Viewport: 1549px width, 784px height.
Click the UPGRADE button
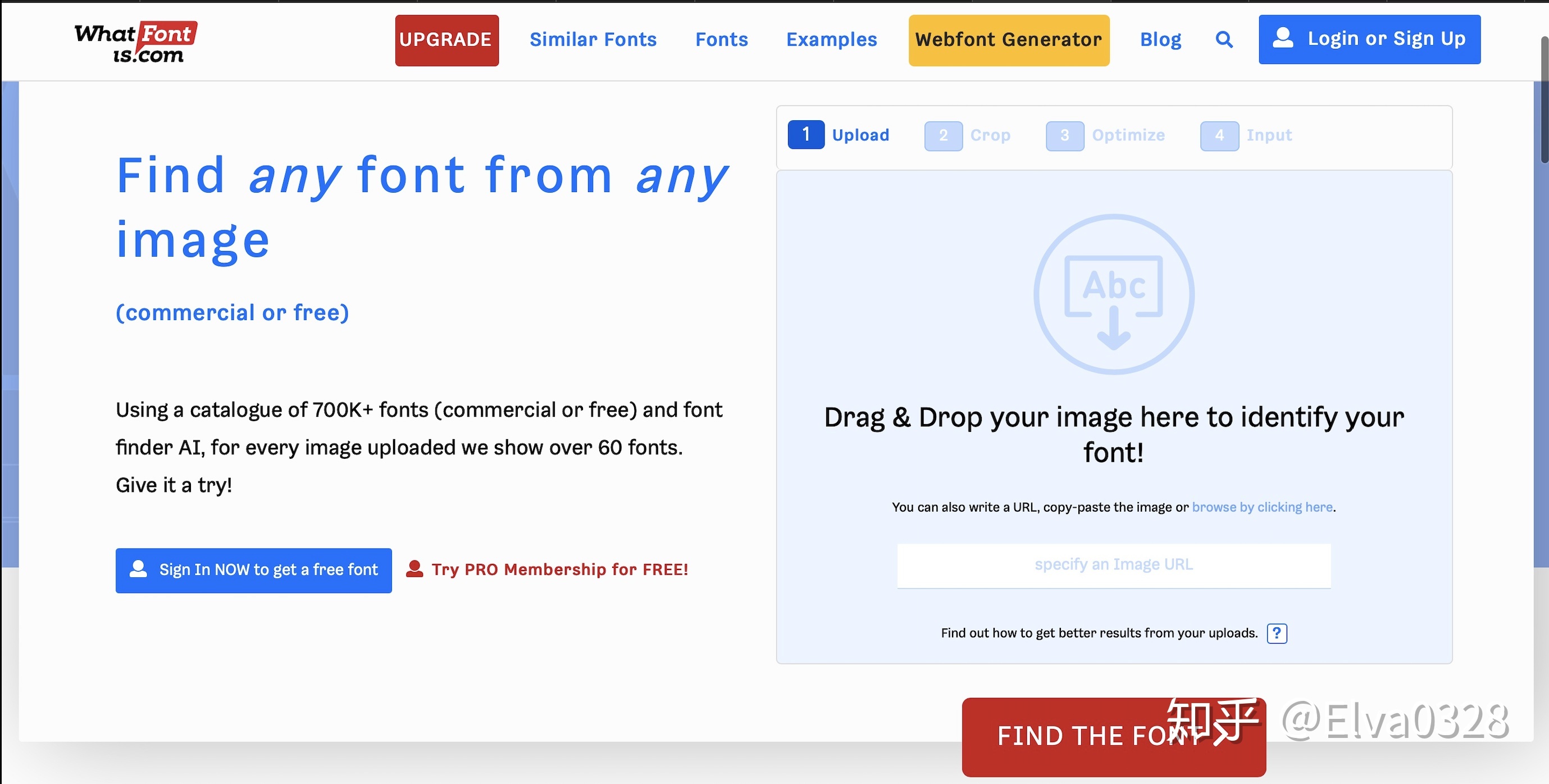446,40
